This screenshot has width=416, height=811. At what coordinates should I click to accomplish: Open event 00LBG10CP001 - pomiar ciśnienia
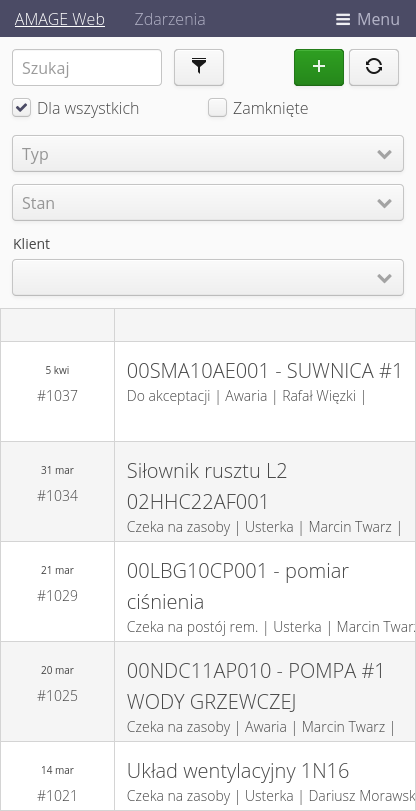[238, 586]
